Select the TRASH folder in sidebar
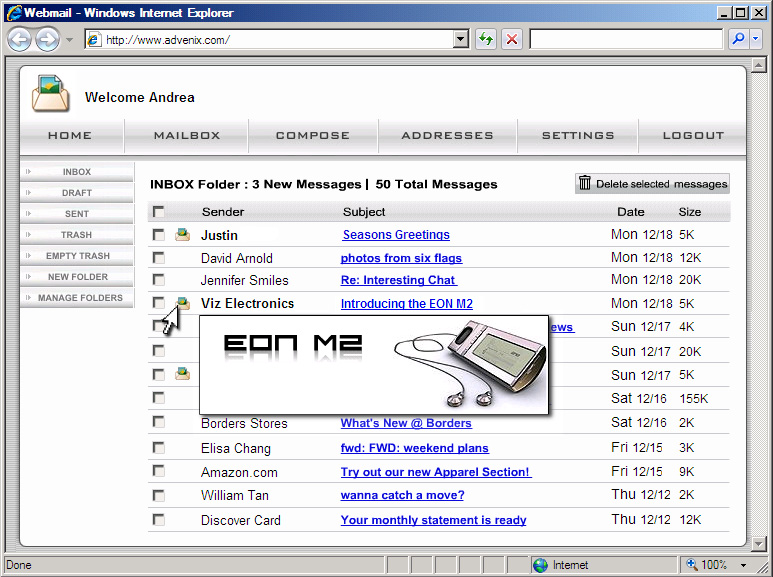Screen dimensions: 773x577 pos(77,235)
